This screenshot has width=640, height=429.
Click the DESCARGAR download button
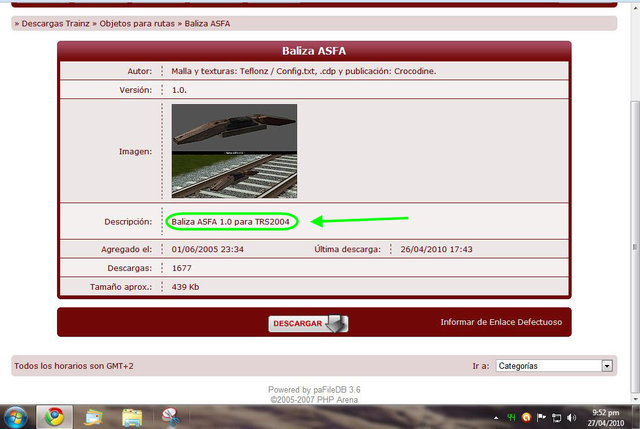click(x=297, y=324)
